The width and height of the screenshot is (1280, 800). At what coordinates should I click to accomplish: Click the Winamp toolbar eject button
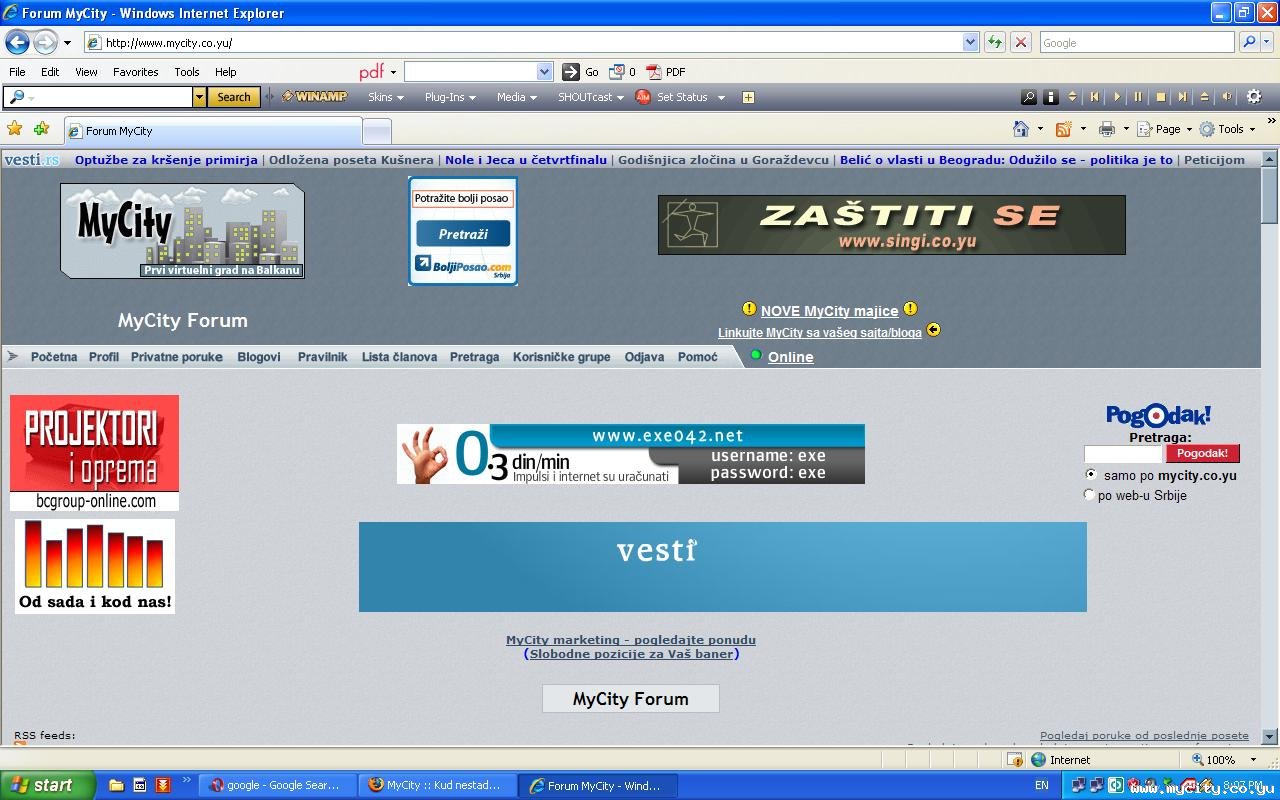[x=1204, y=97]
